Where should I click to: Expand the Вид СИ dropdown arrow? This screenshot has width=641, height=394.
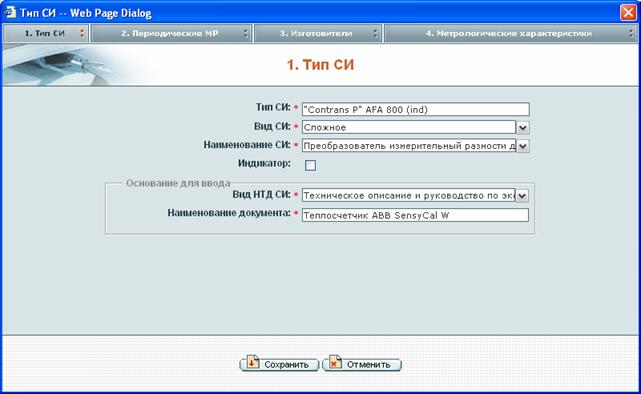(x=522, y=128)
